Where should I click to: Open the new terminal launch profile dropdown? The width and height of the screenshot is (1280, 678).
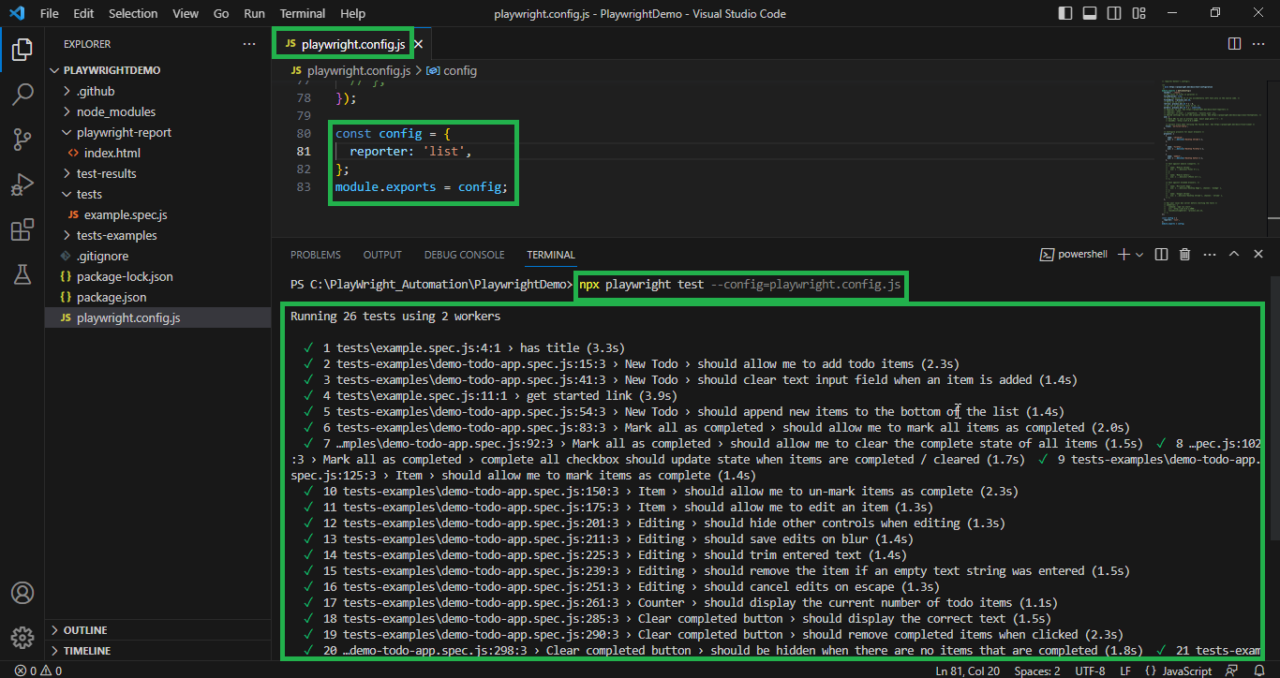click(x=1140, y=255)
